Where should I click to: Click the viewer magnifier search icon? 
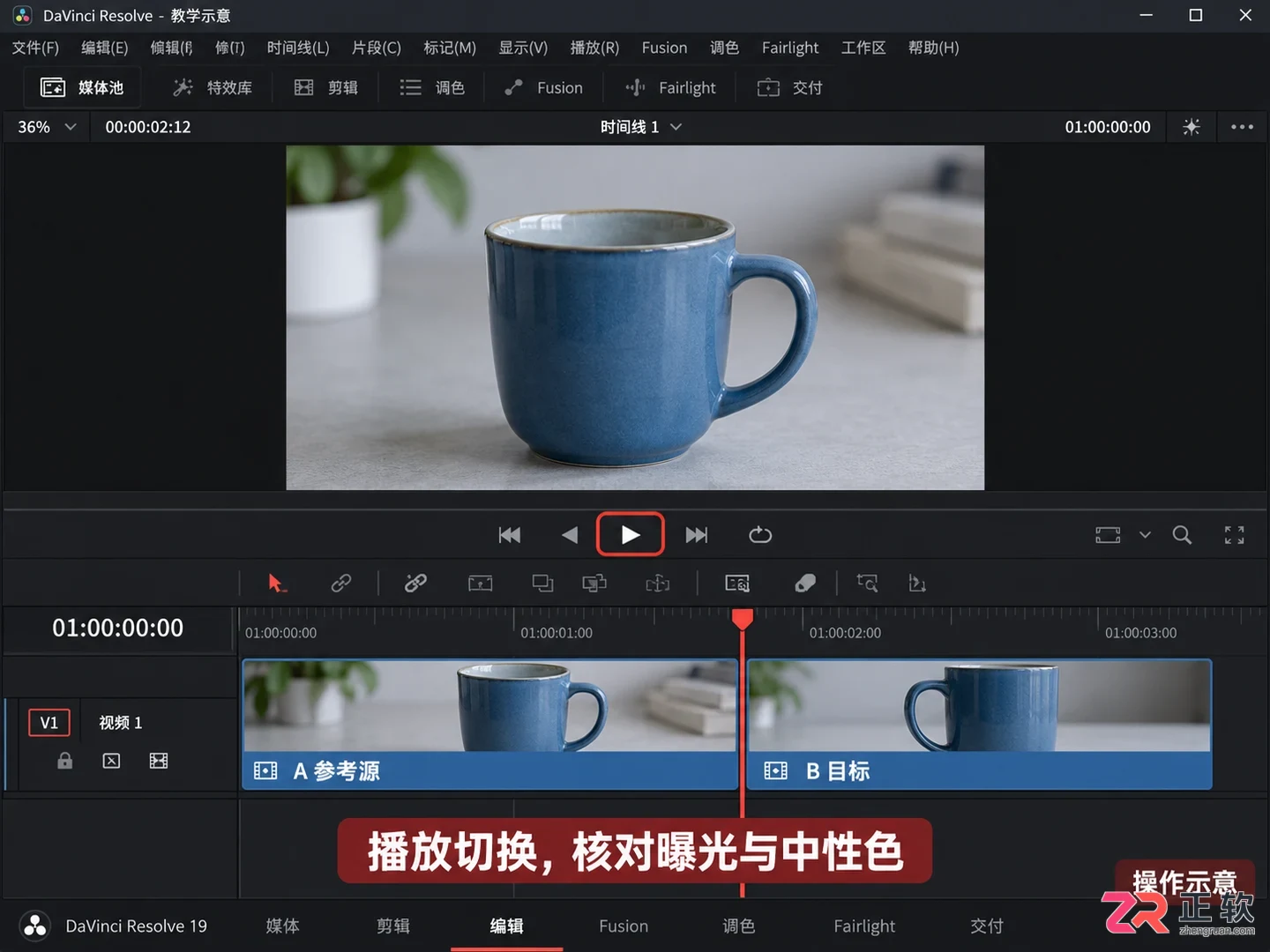click(x=1182, y=535)
